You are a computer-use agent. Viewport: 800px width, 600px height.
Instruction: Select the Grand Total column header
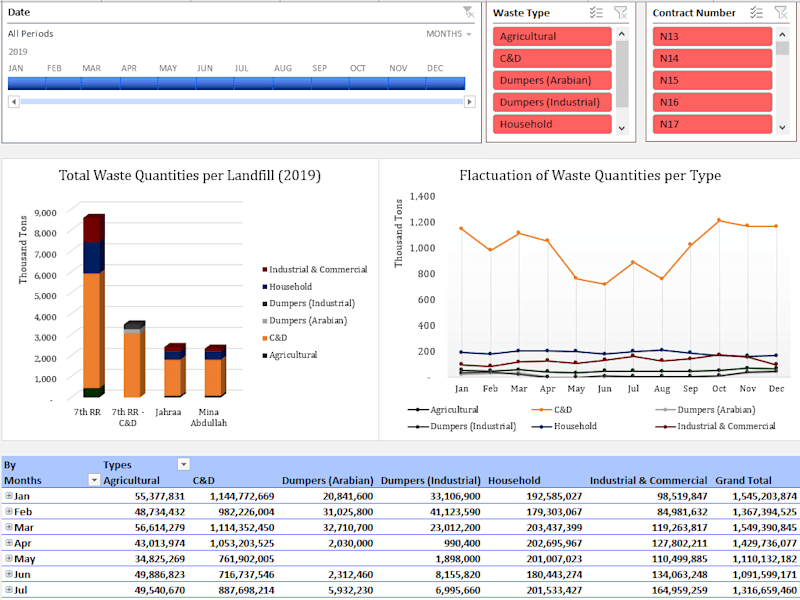tap(743, 480)
